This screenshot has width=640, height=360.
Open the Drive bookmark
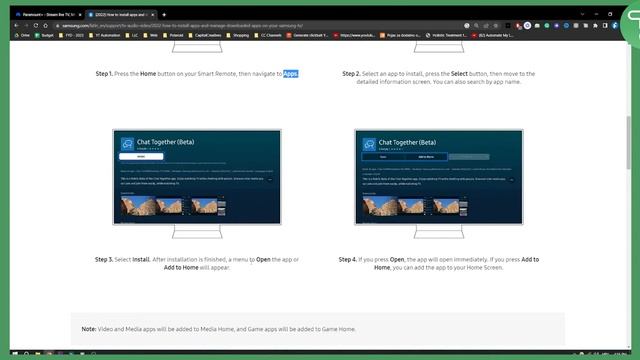click(22, 36)
